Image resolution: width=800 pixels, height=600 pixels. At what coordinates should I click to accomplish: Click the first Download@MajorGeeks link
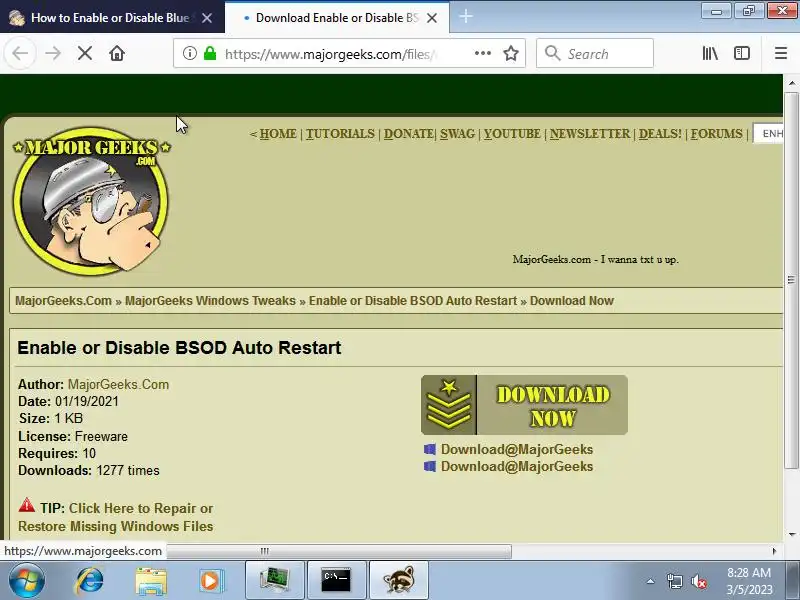(517, 449)
